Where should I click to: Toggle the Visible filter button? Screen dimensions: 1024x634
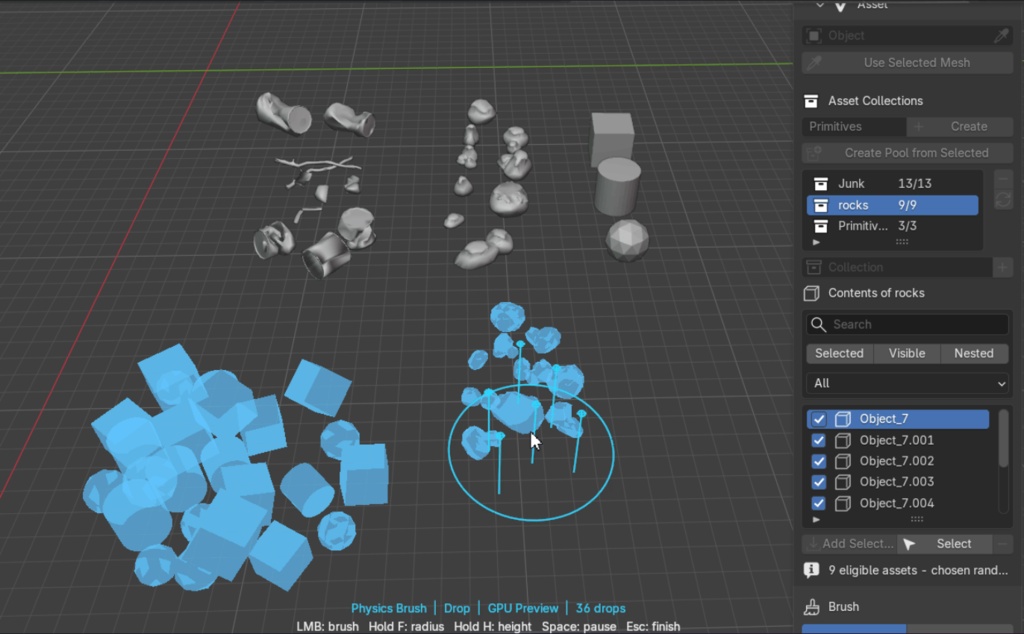906,353
